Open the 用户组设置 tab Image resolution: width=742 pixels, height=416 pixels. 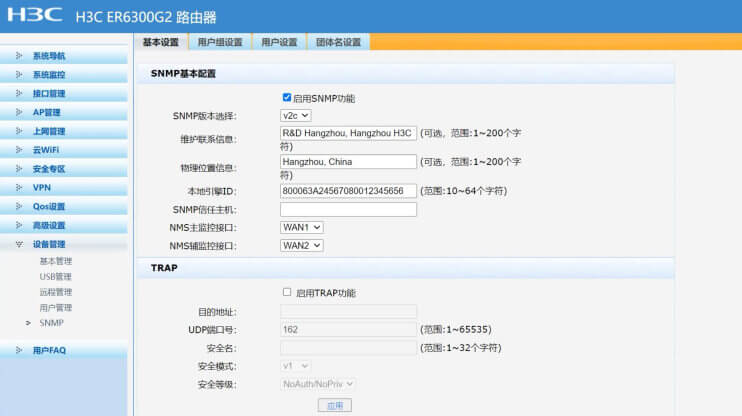(220, 42)
